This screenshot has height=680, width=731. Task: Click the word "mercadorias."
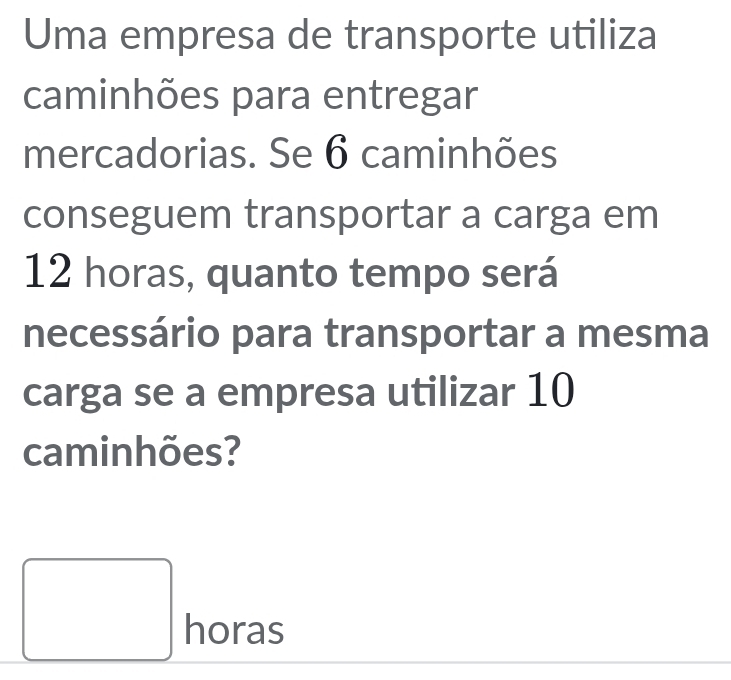131,157
